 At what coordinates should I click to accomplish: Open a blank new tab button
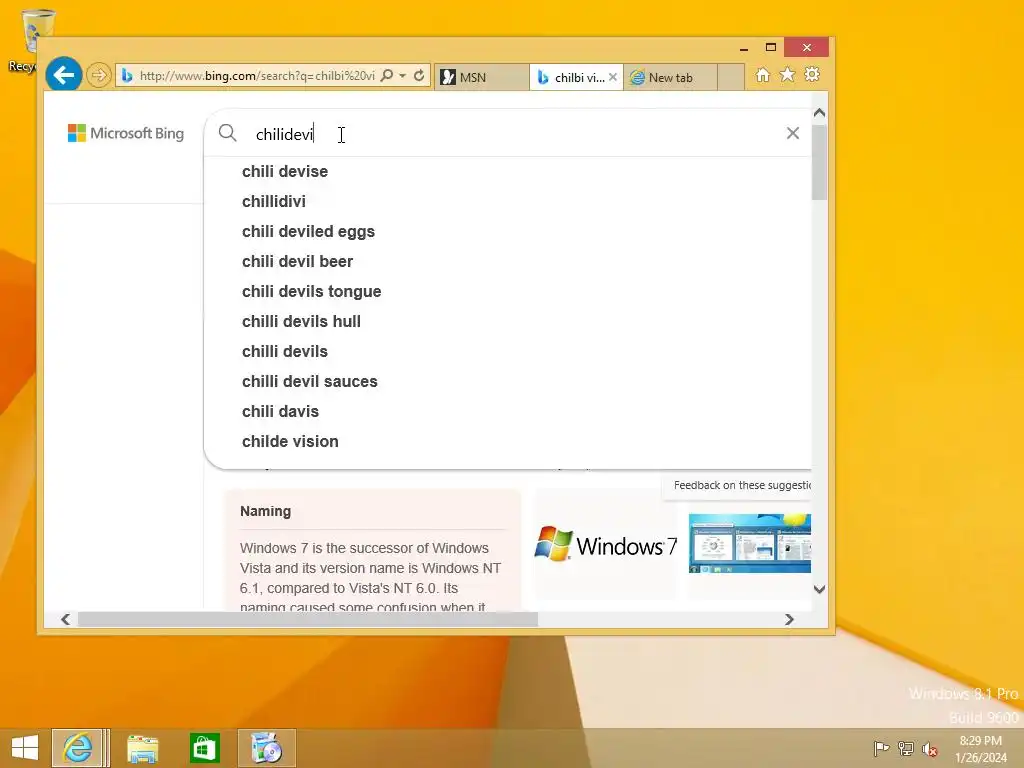pos(731,77)
